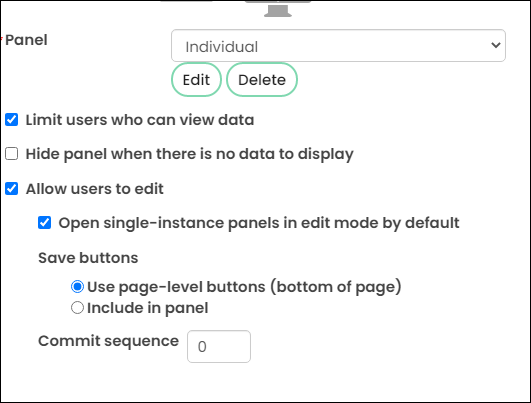Click the 'Include in panel' label text
The image size is (531, 403).
click(148, 308)
